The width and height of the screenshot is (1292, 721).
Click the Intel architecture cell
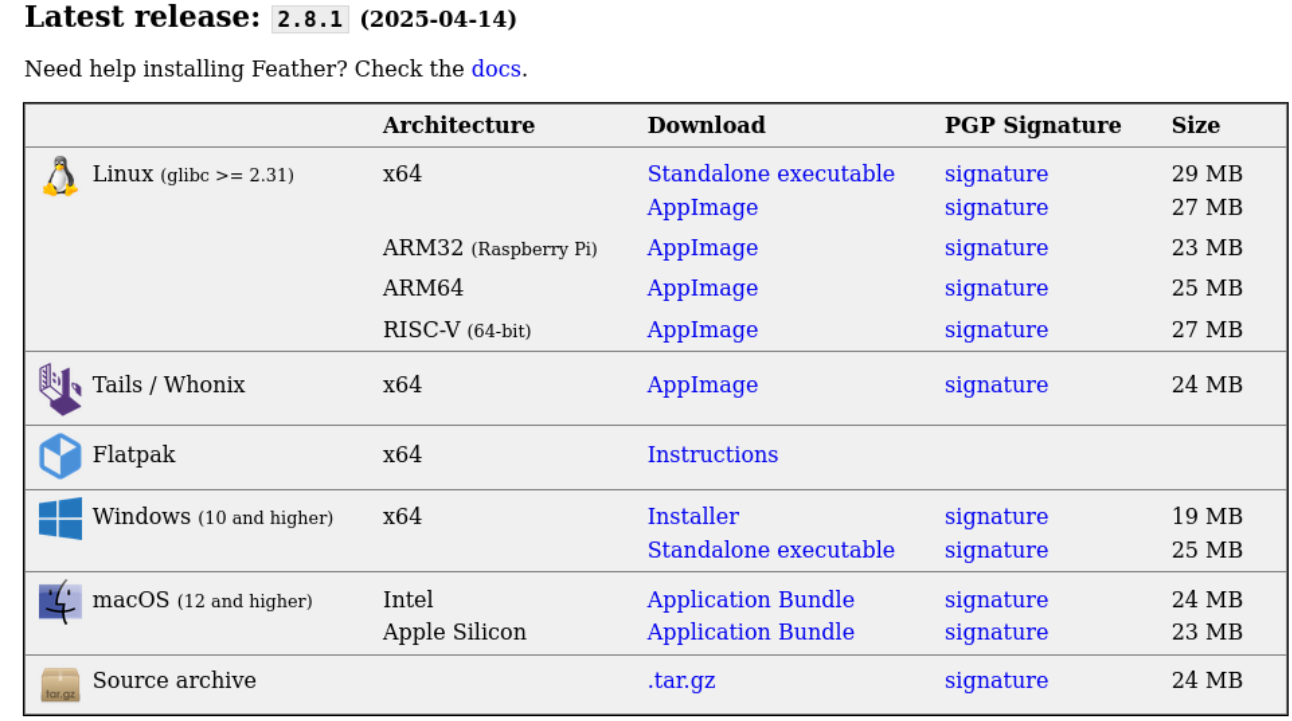pos(408,600)
